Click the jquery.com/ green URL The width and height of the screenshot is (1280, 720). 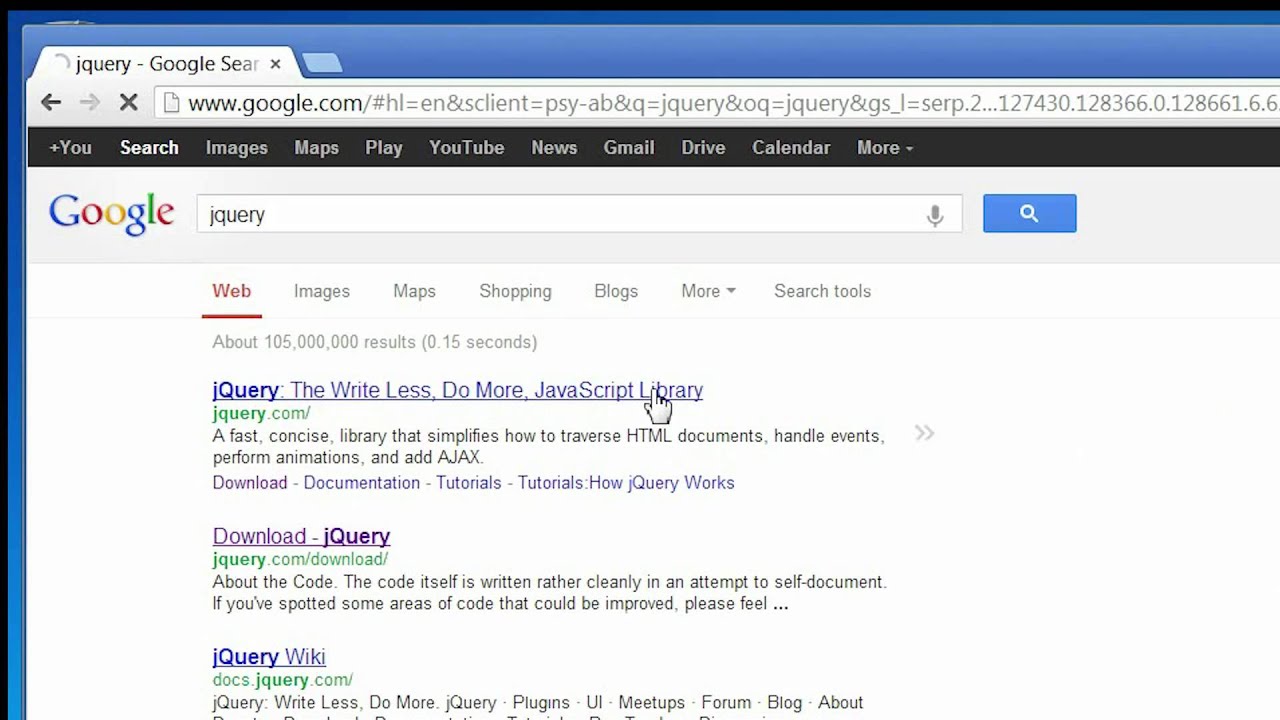click(x=261, y=414)
